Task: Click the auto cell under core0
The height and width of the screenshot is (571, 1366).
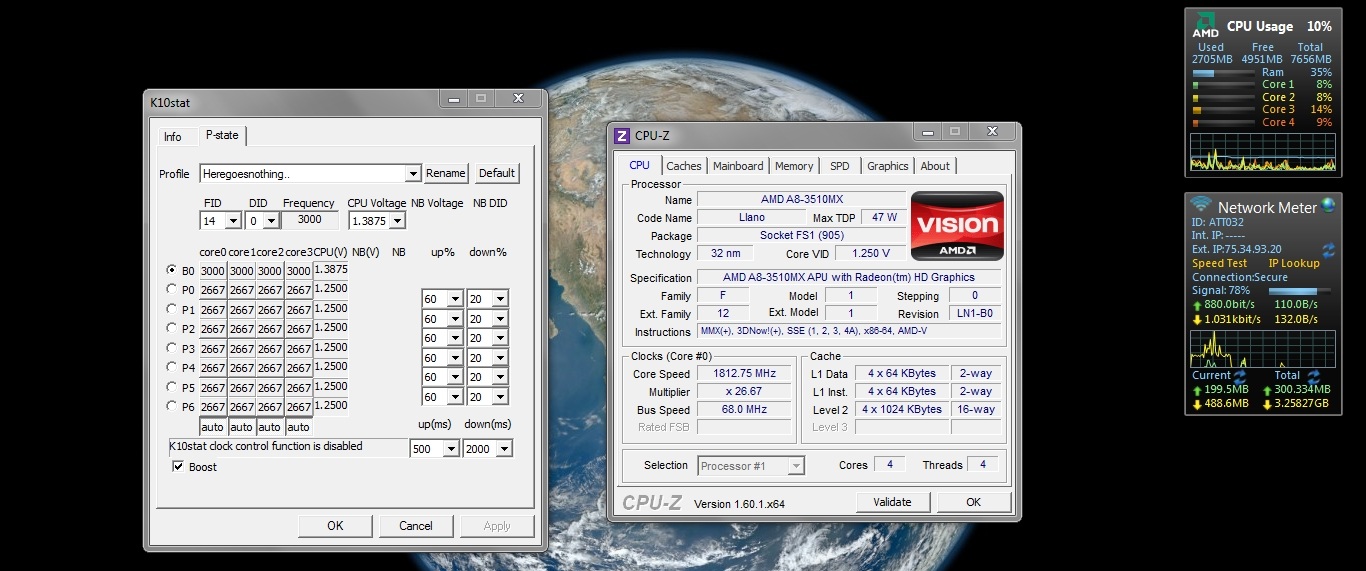Action: pos(212,427)
